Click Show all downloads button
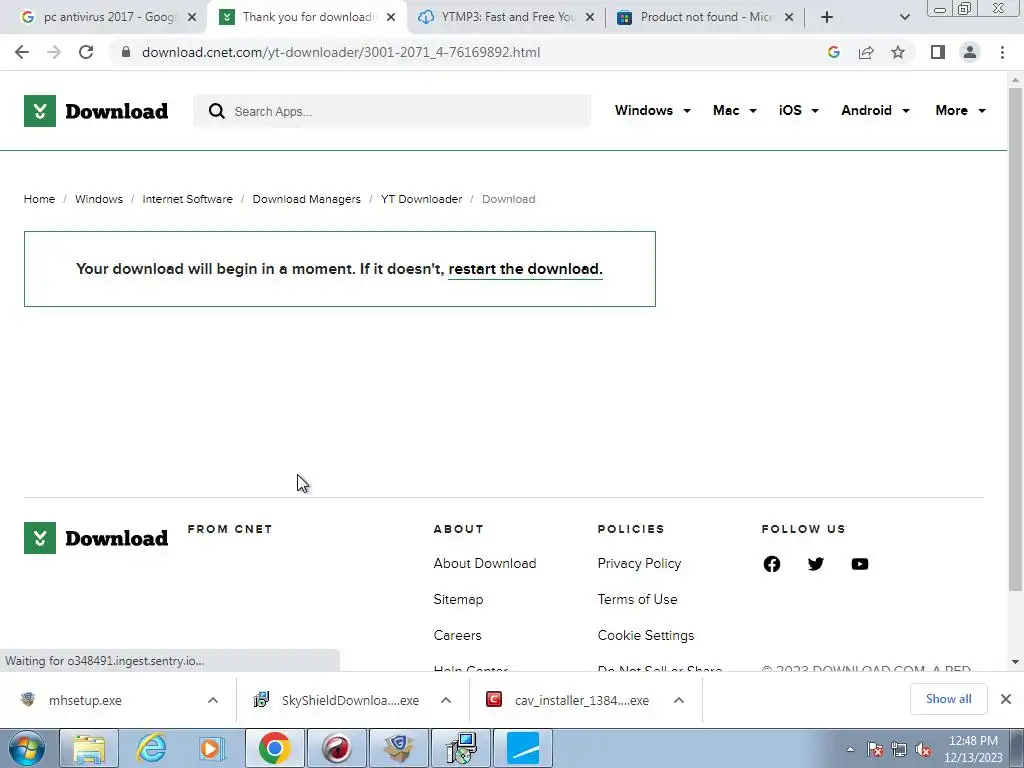Image resolution: width=1024 pixels, height=768 pixels. (948, 699)
